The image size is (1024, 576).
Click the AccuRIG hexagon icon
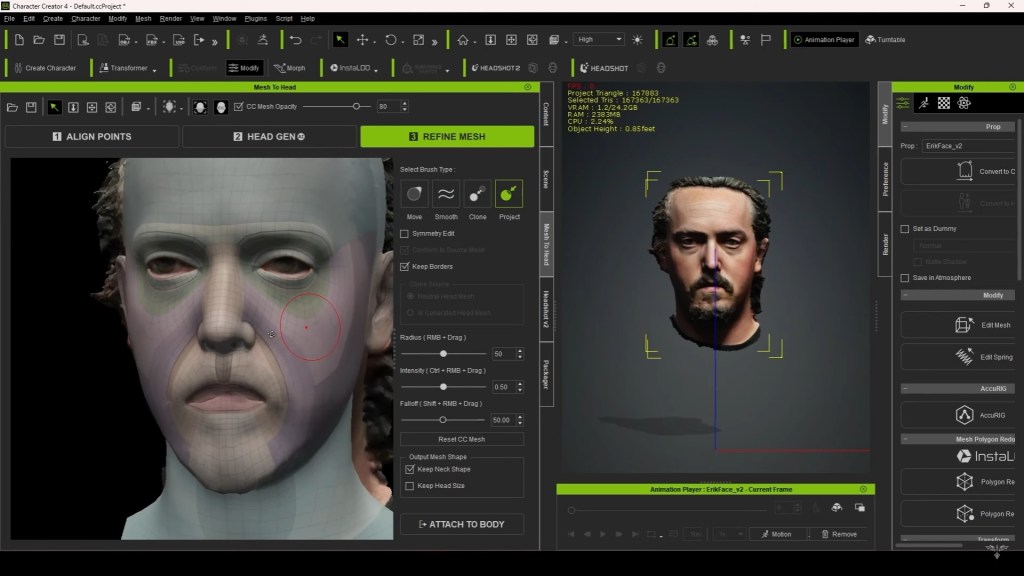click(x=965, y=415)
